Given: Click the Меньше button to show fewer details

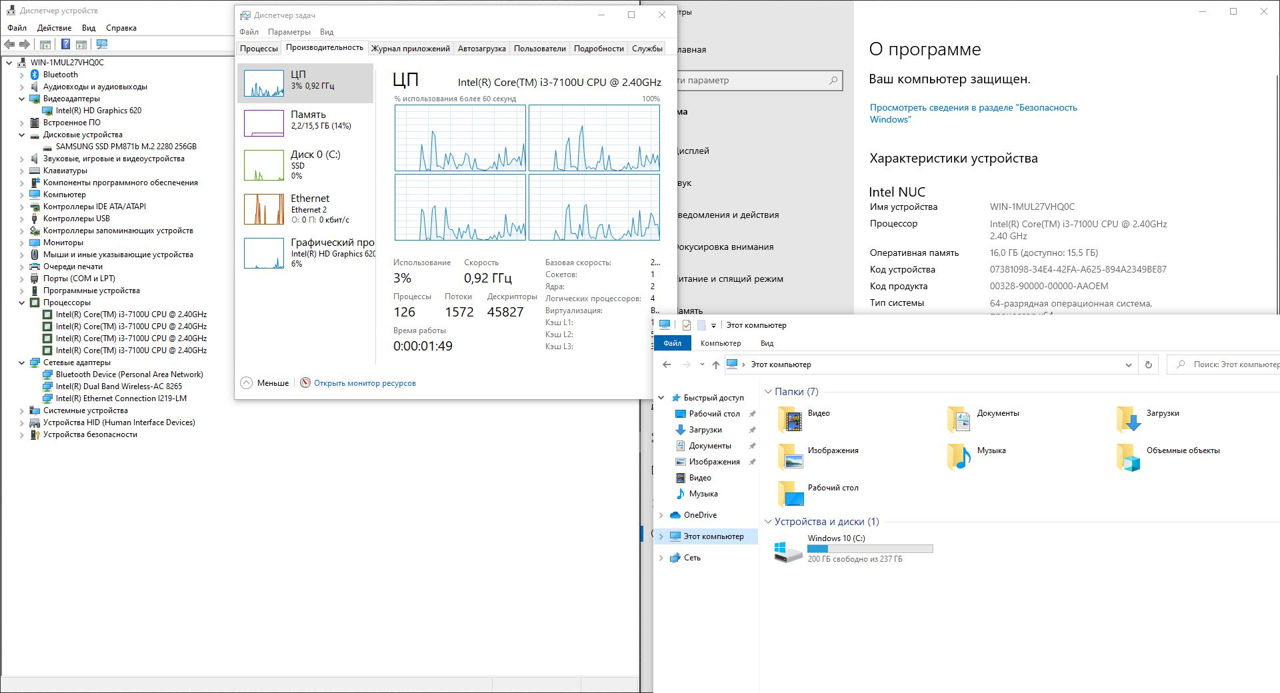Looking at the screenshot, I should (265, 383).
